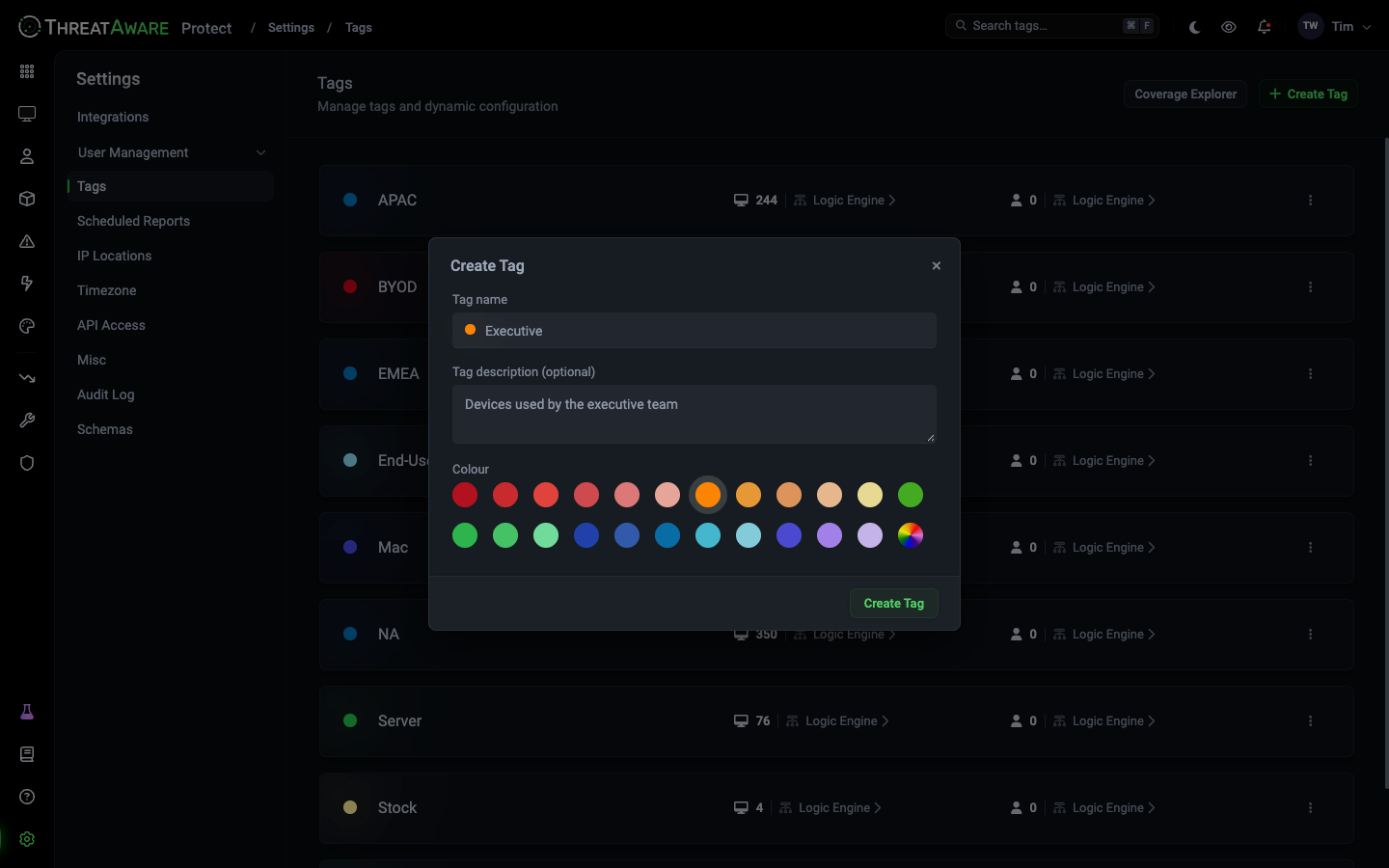Select Integrations in the Settings menu

pos(113,117)
